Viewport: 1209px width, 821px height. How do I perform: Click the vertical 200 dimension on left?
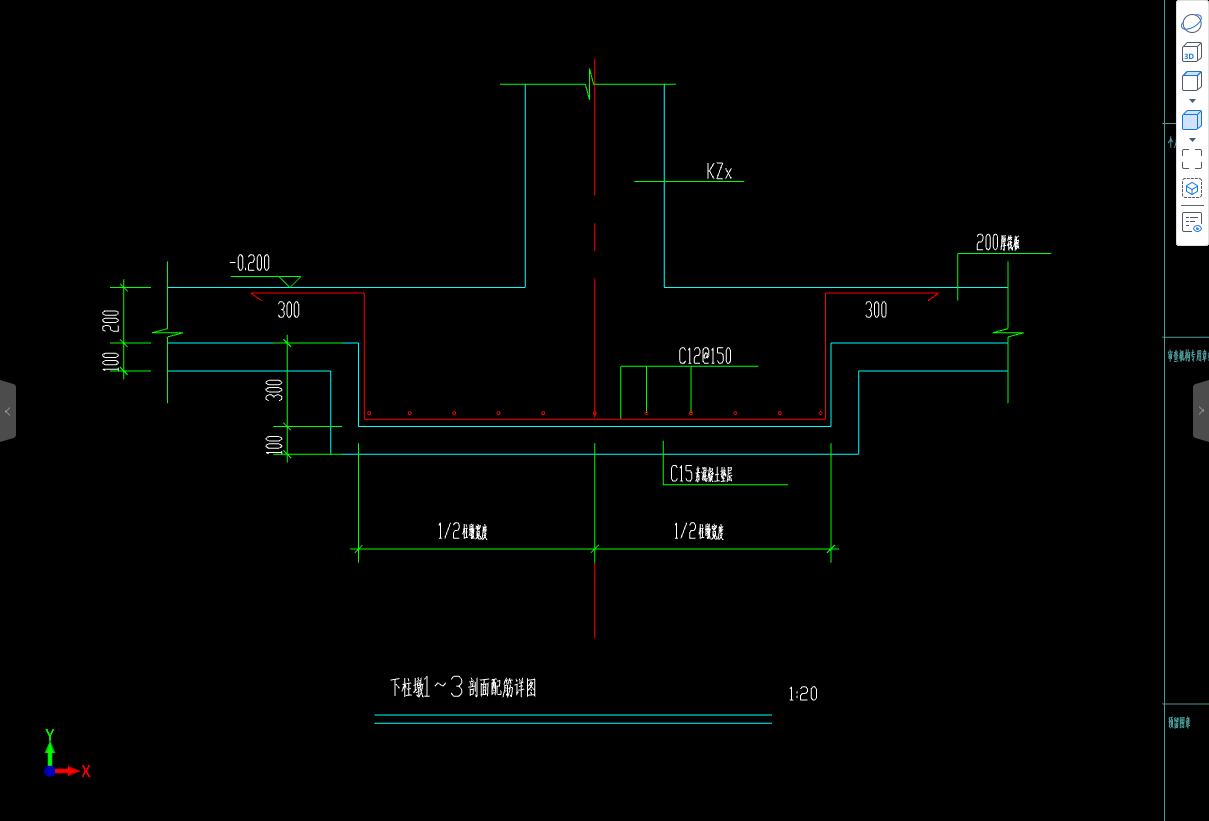pos(111,321)
